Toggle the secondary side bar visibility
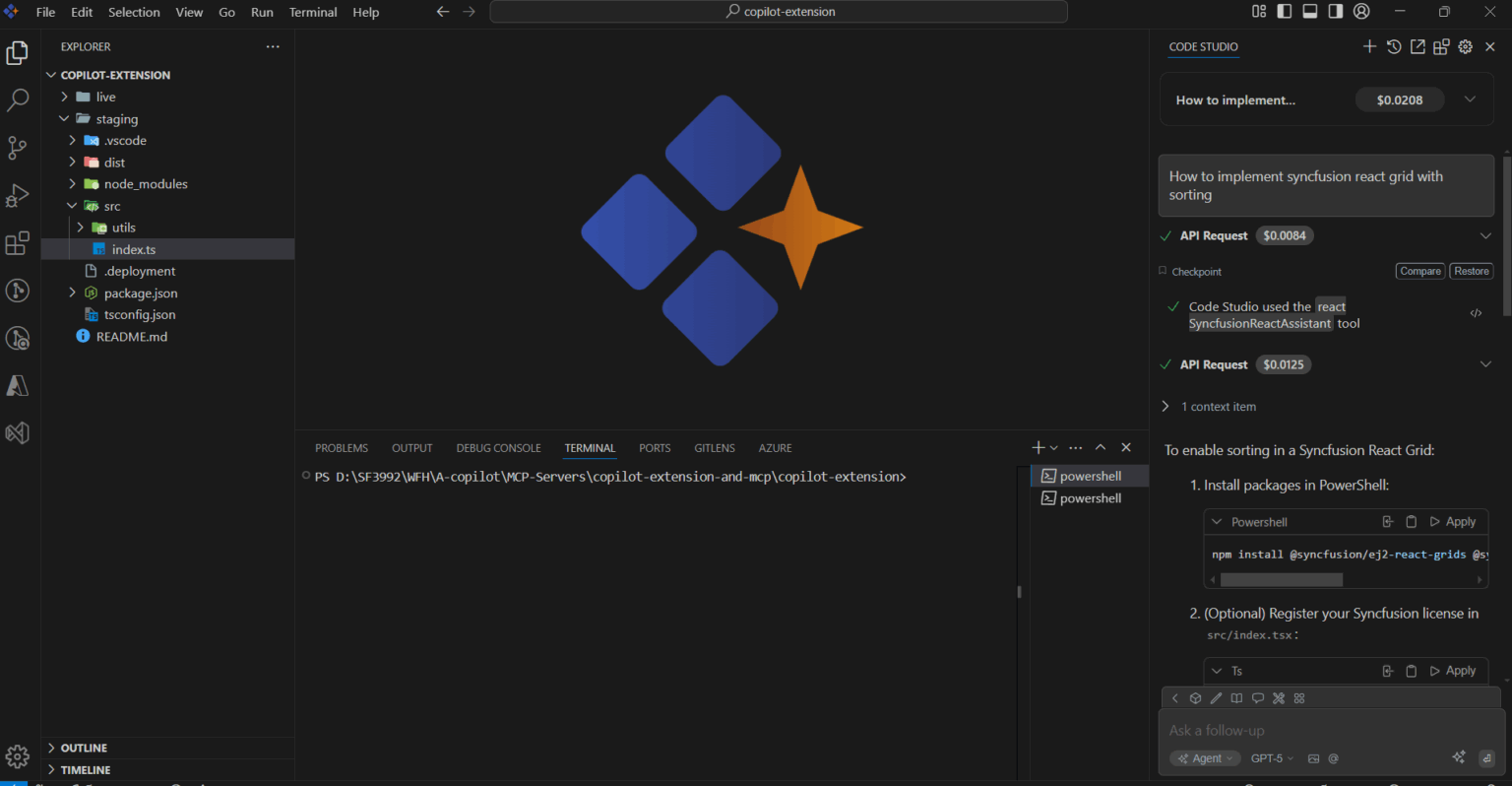 point(1336,12)
